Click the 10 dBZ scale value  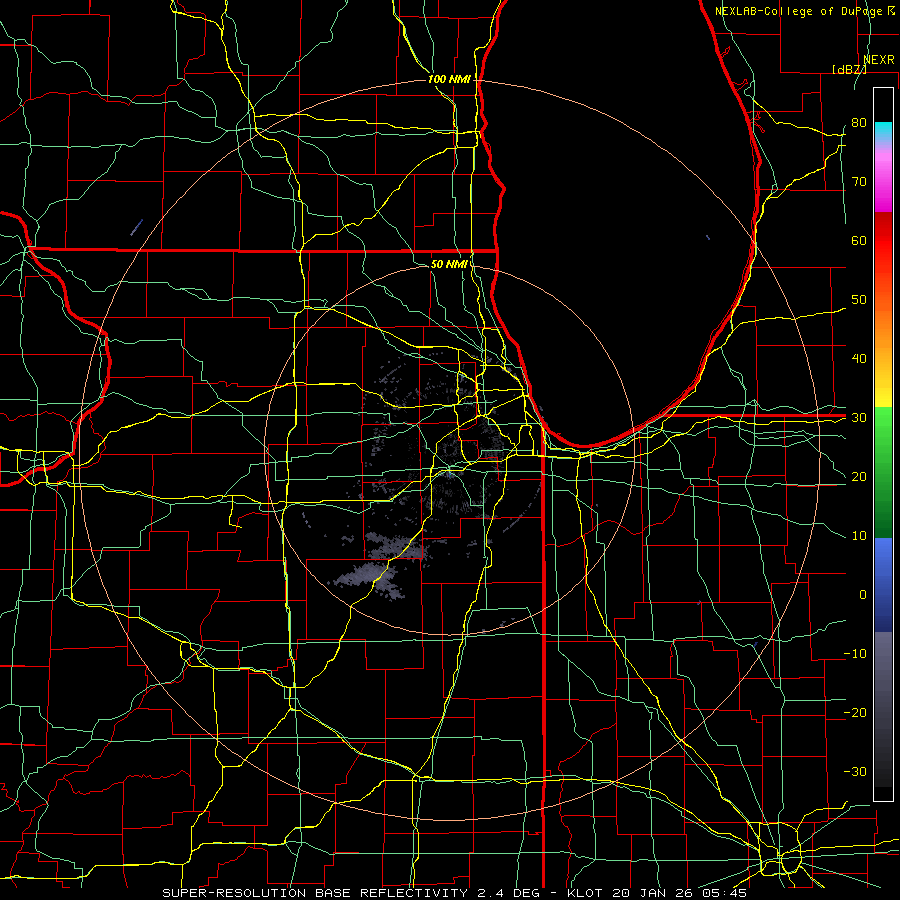(859, 536)
